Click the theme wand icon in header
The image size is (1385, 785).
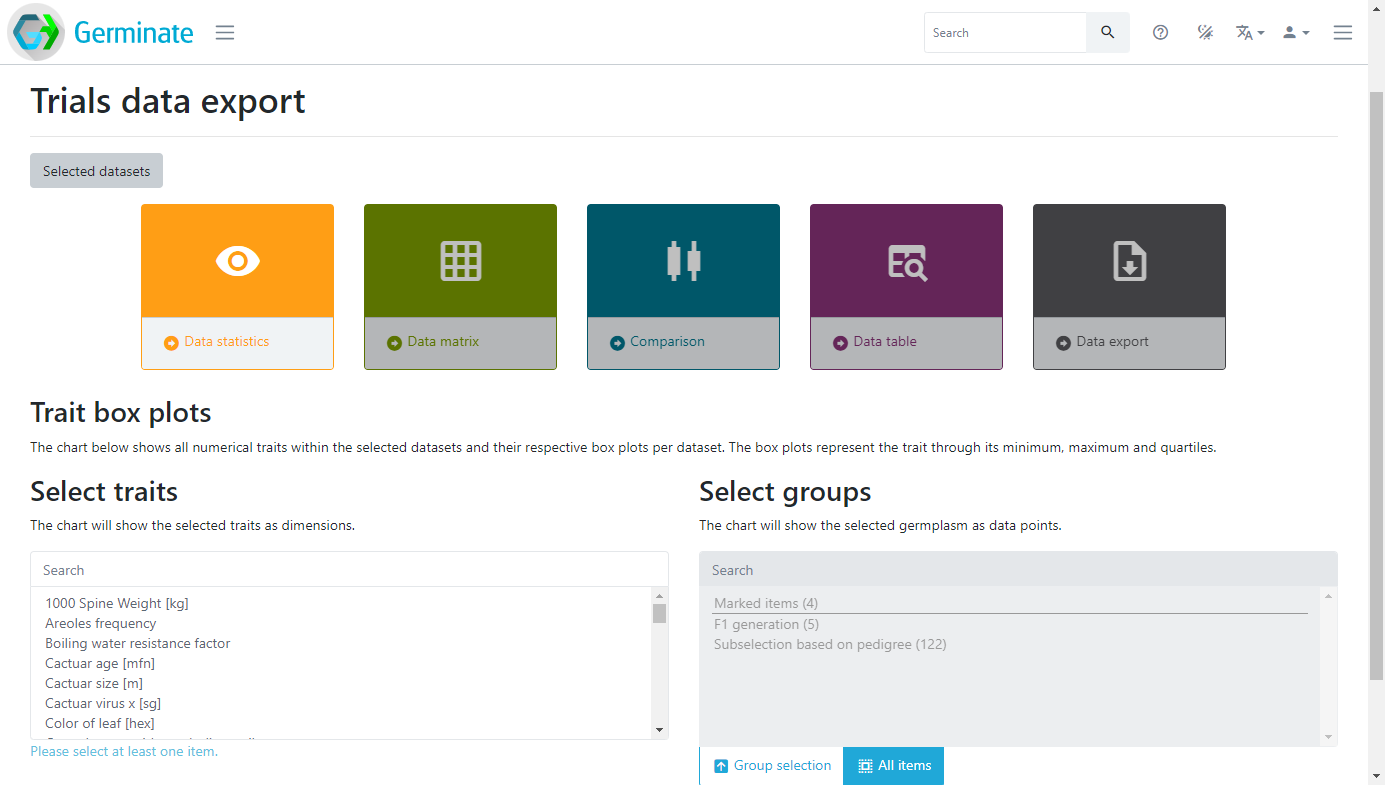(x=1205, y=33)
